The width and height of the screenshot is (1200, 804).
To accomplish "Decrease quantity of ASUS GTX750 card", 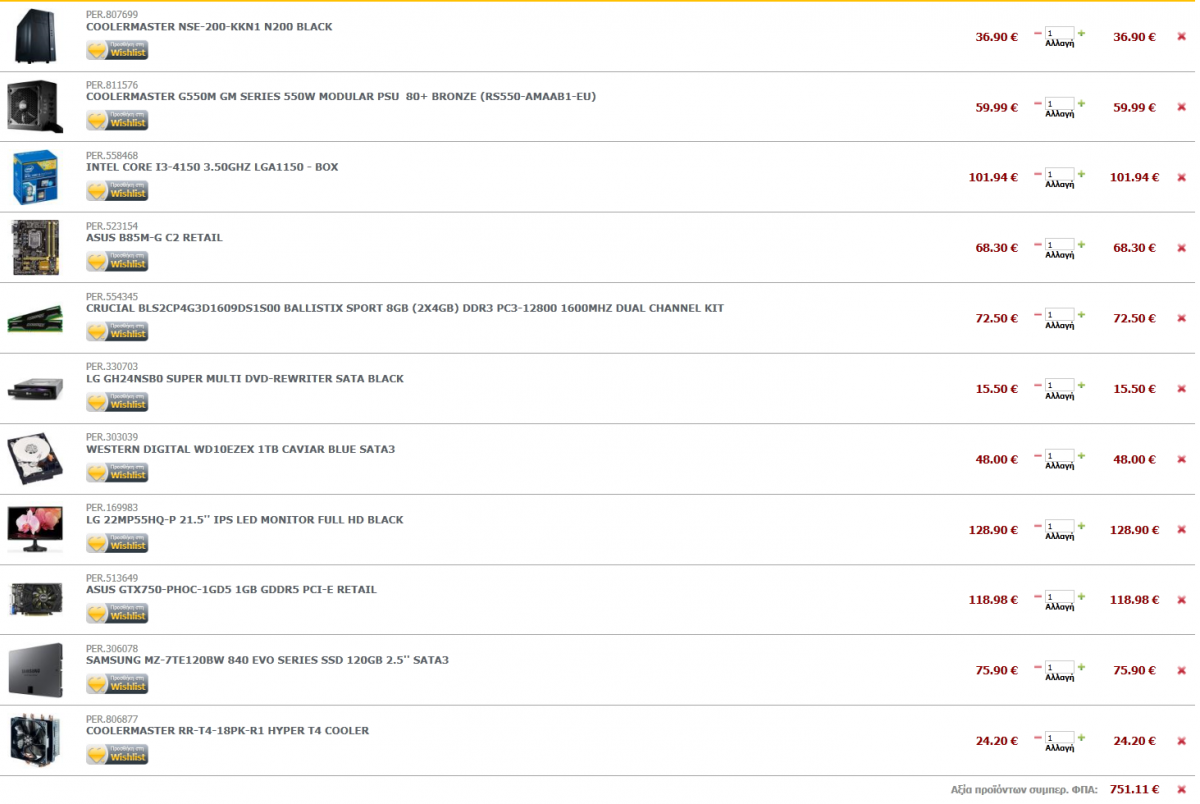I will 1038,596.
